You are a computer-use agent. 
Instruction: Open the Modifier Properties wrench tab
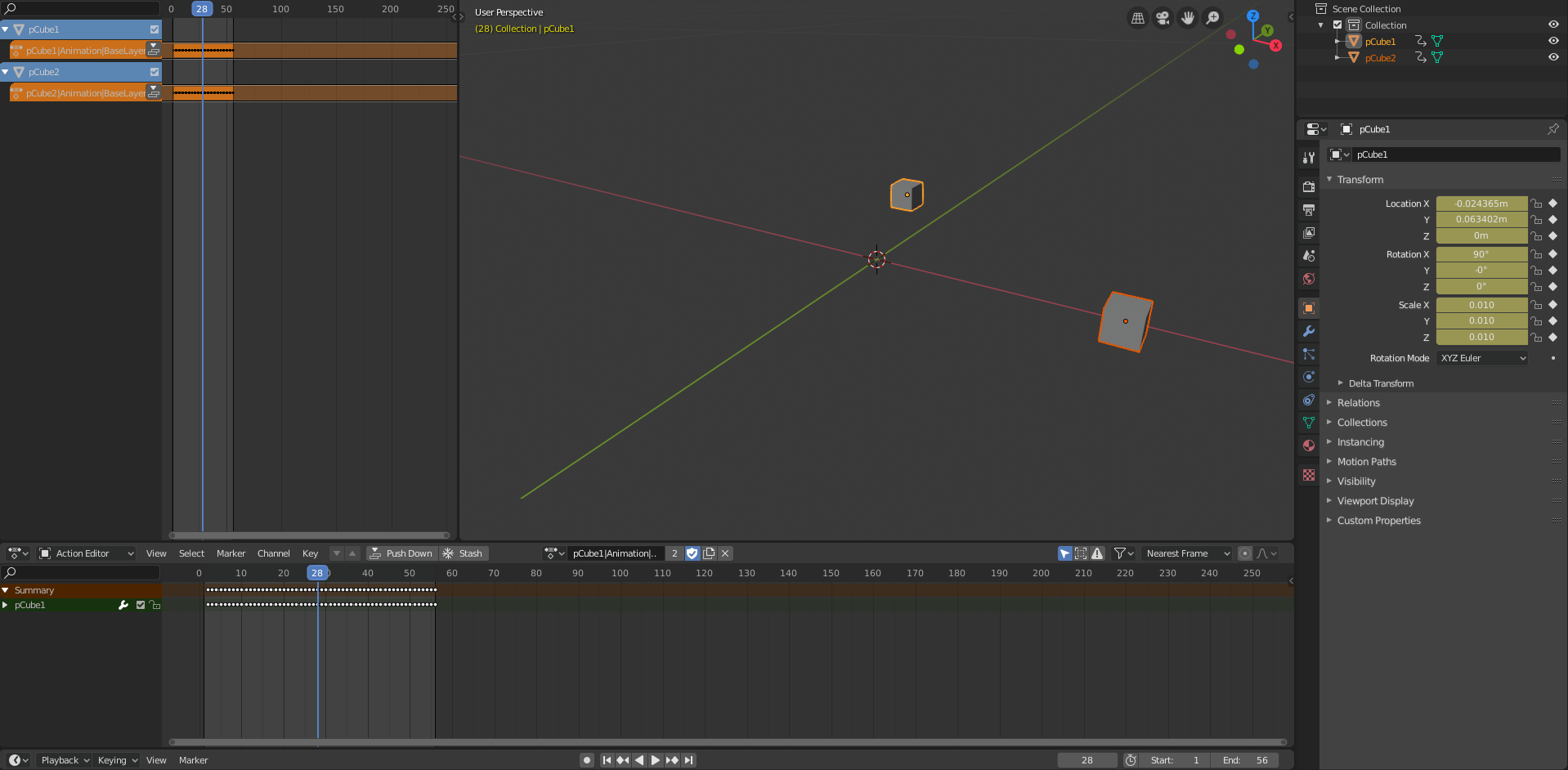click(1308, 331)
